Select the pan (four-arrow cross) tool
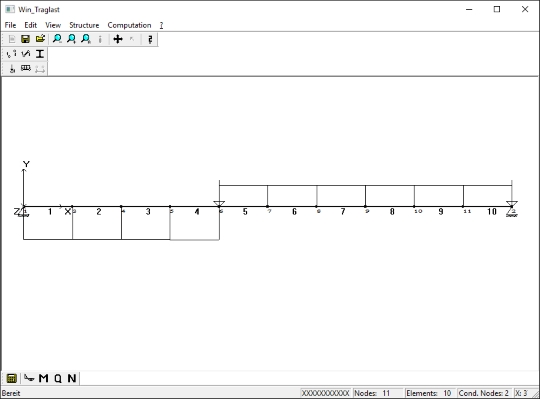The width and height of the screenshot is (540, 399). [118, 39]
